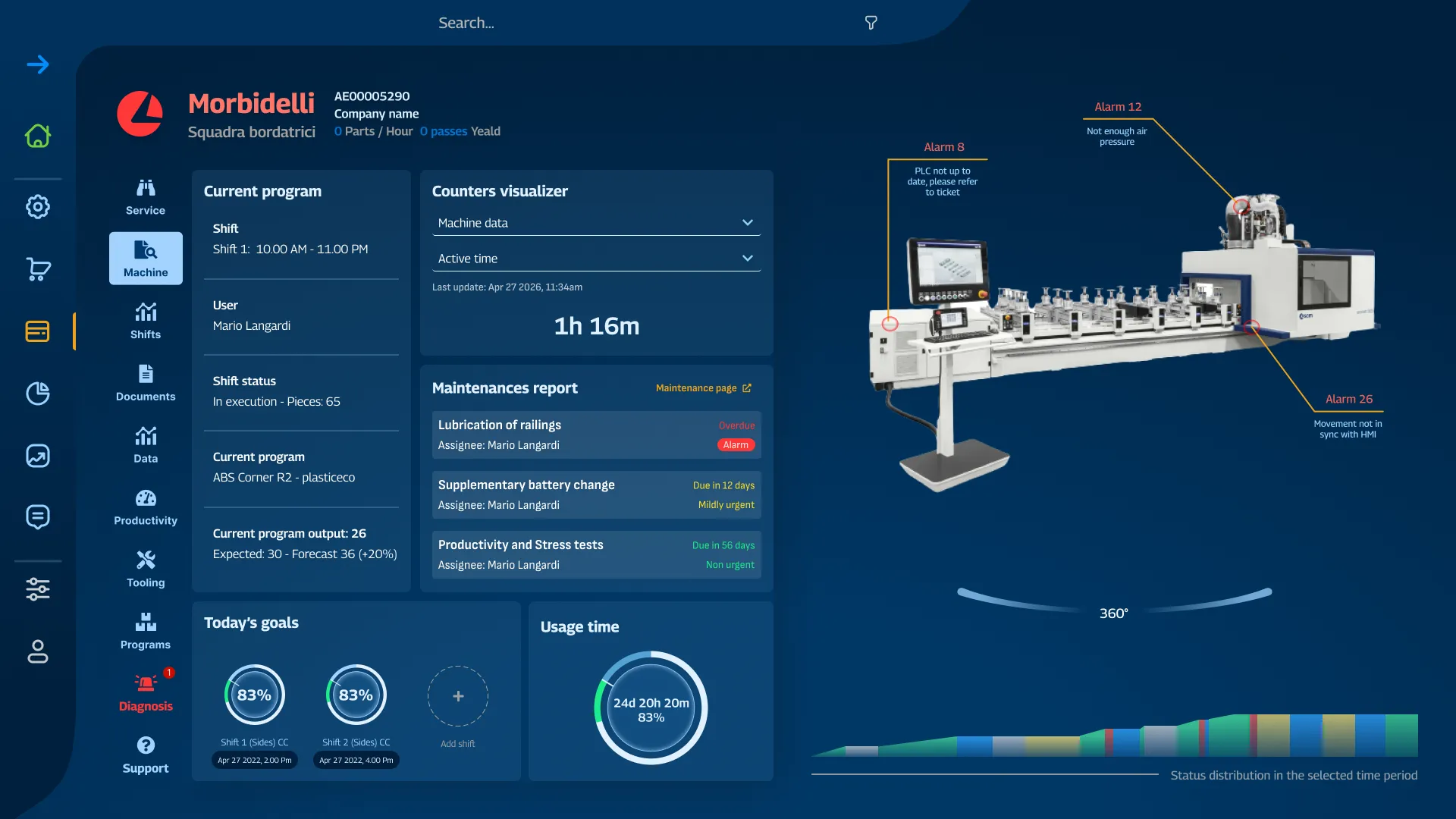The width and height of the screenshot is (1456, 819).
Task: Open the sliders adjustments icon
Action: [38, 589]
